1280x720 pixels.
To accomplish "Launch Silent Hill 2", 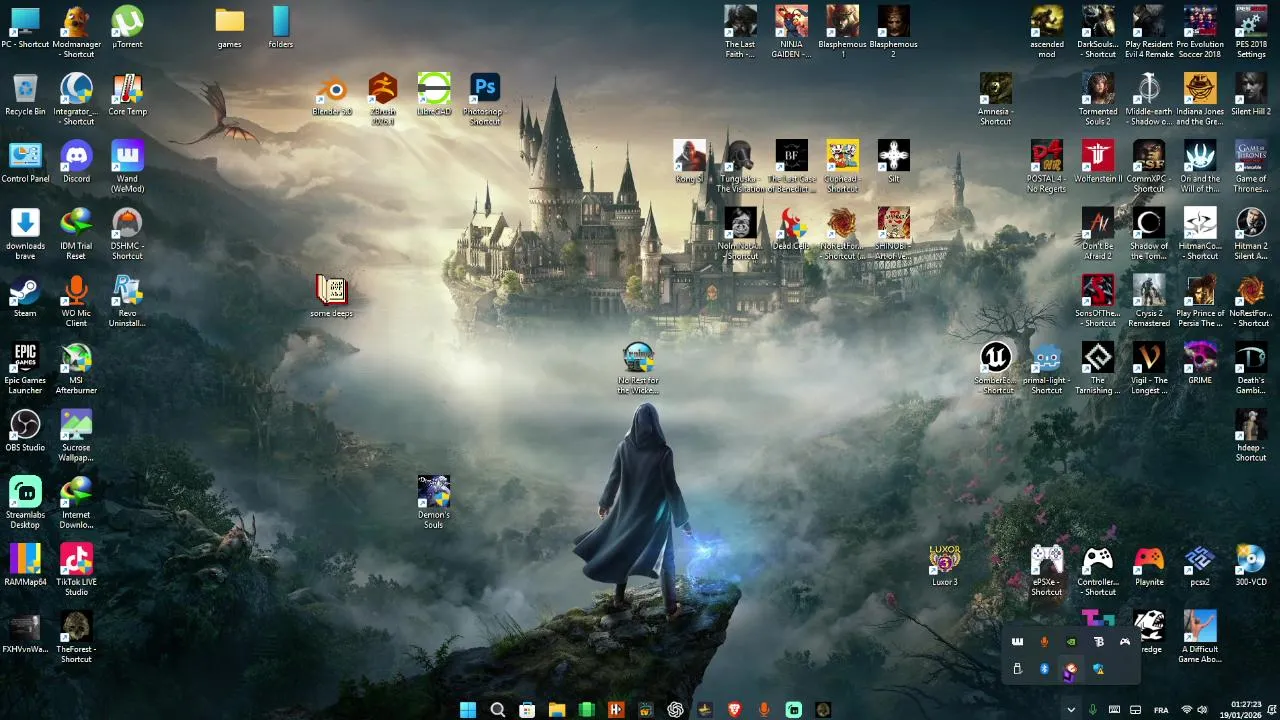I will pyautogui.click(x=1251, y=95).
